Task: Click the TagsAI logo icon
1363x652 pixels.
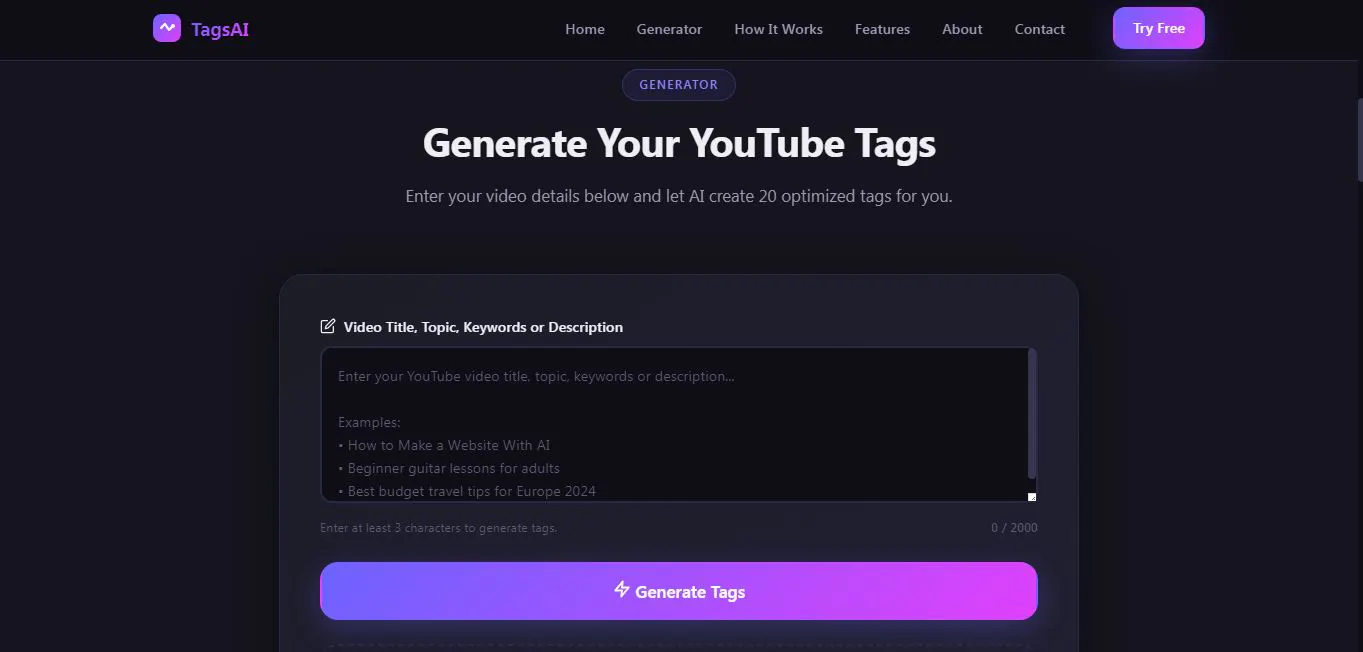Action: click(x=167, y=28)
